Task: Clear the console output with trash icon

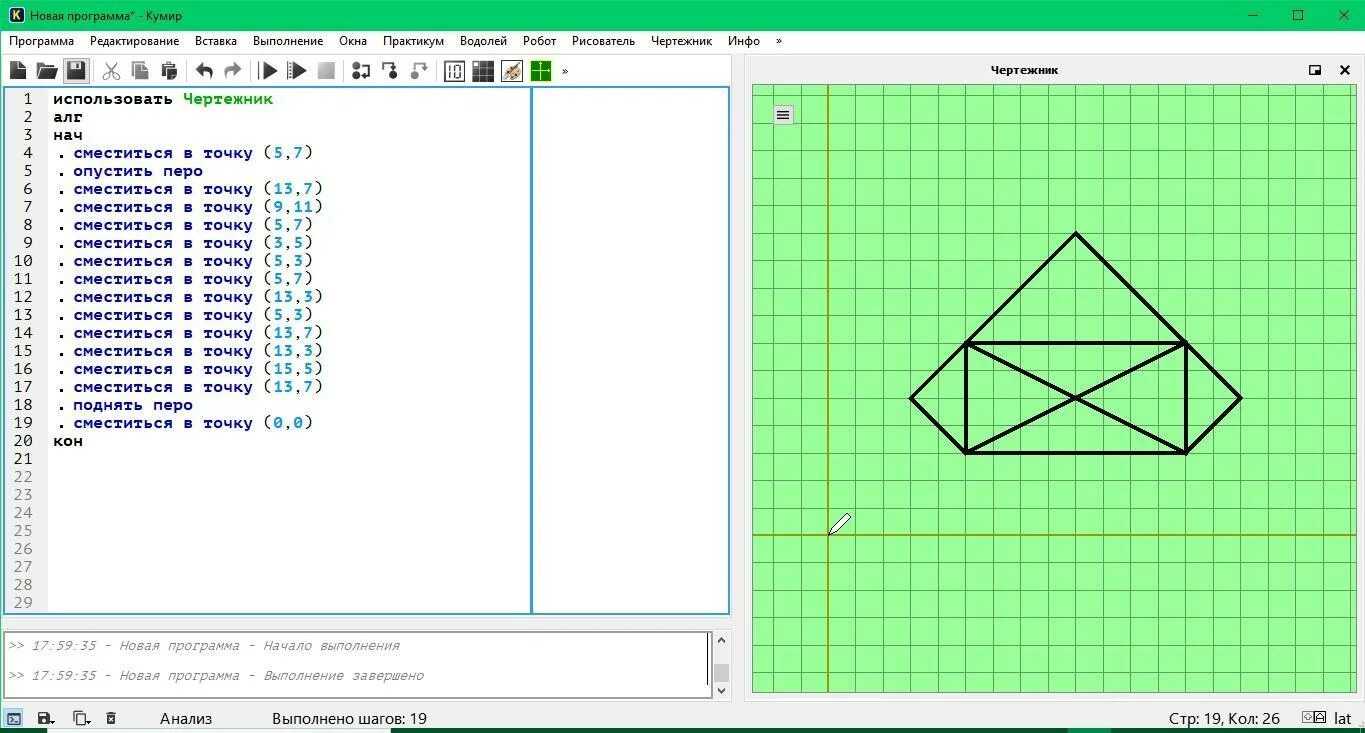Action: [x=111, y=718]
